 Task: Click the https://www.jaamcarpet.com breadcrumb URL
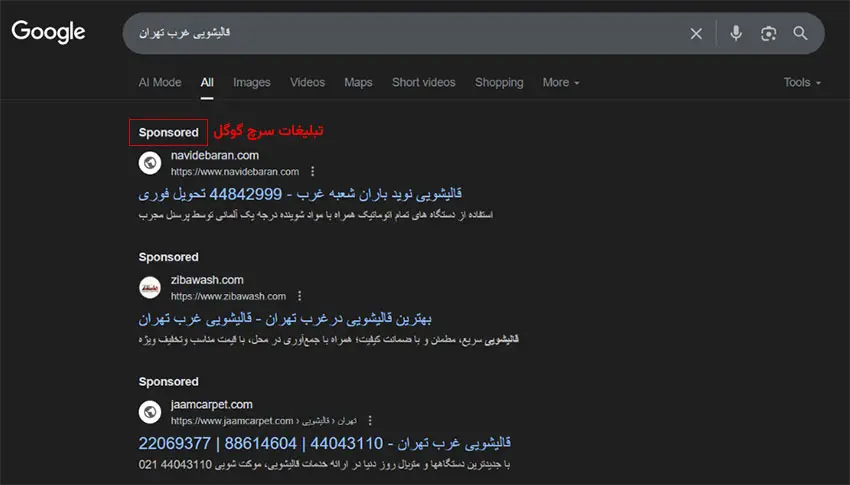click(263, 421)
